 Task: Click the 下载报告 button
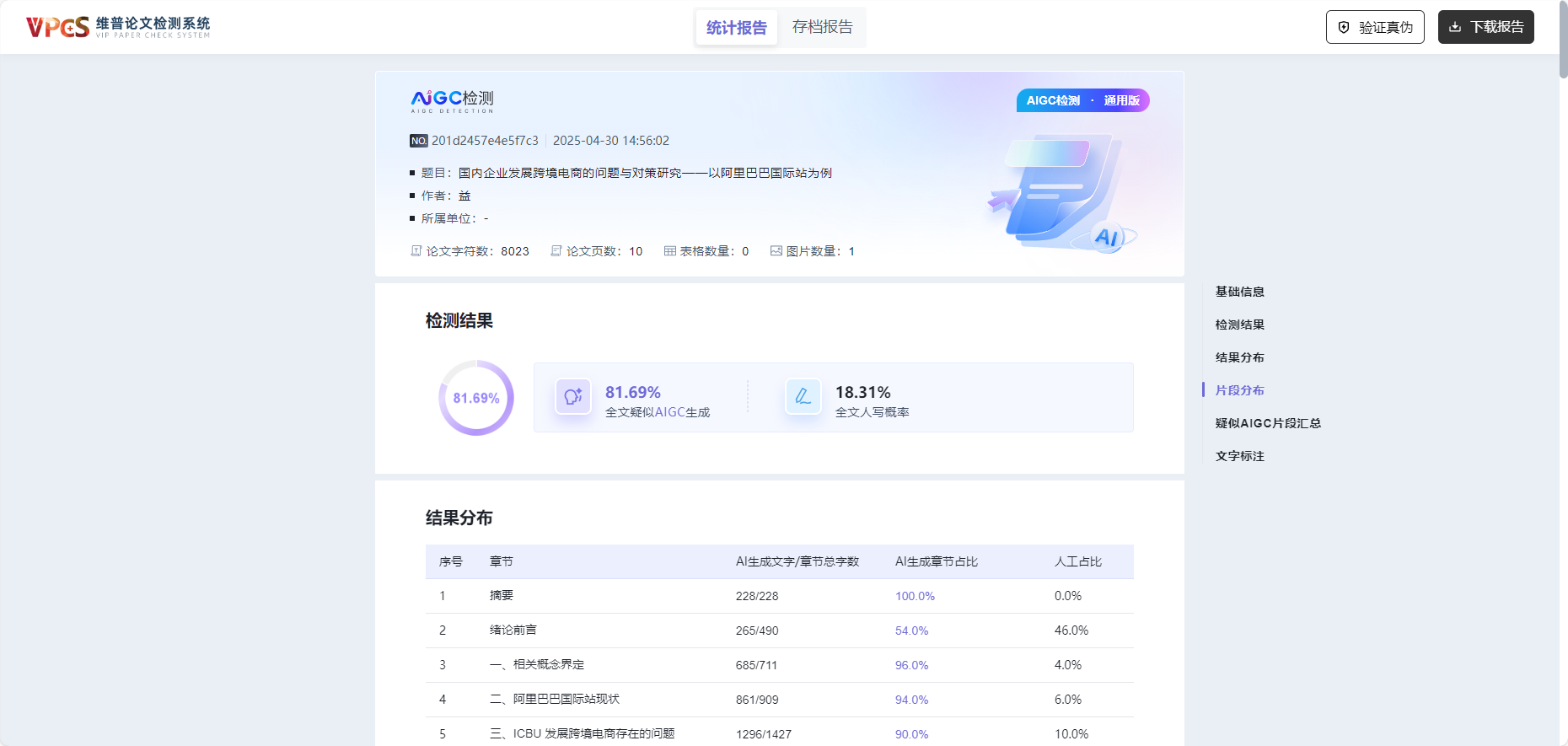(1486, 27)
